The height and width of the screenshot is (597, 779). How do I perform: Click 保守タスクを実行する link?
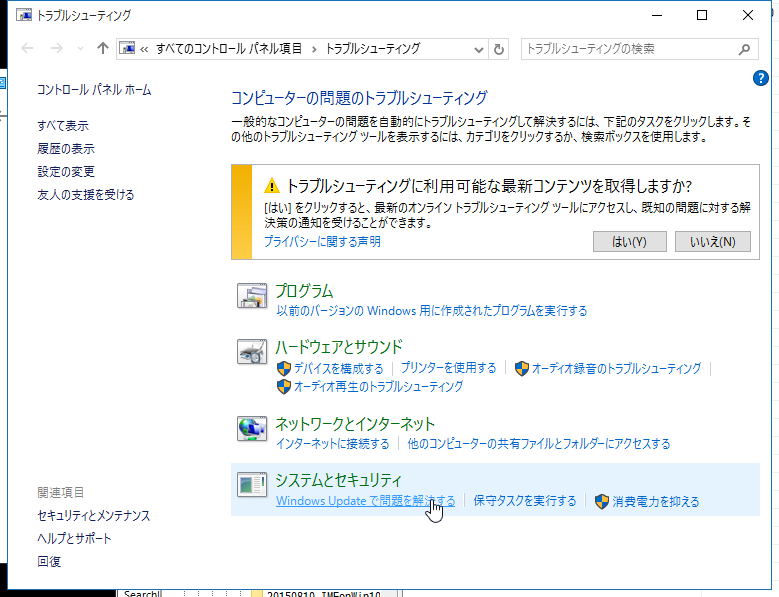pyautogui.click(x=525, y=501)
